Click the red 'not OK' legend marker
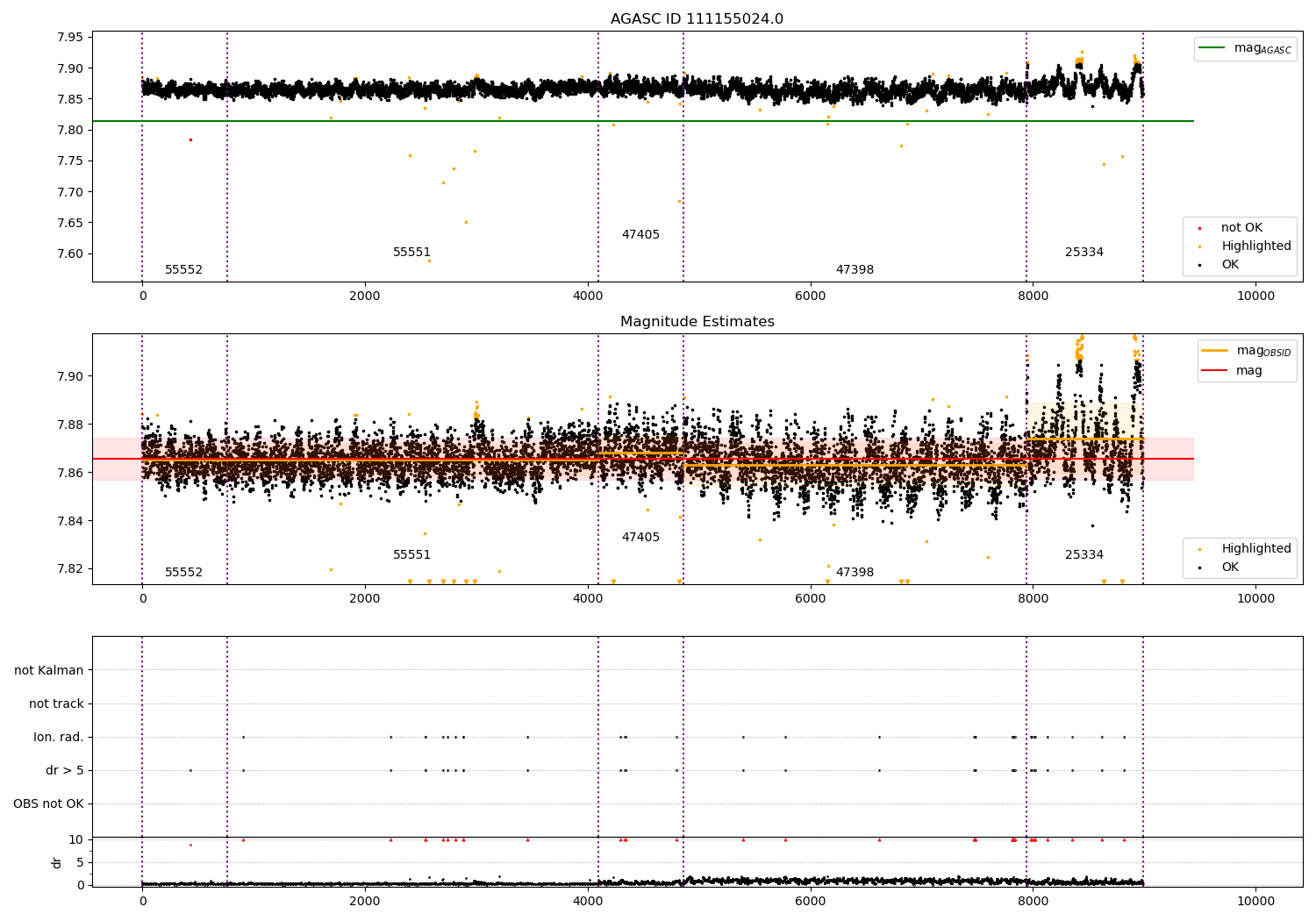1316x921 pixels. [x=1199, y=228]
